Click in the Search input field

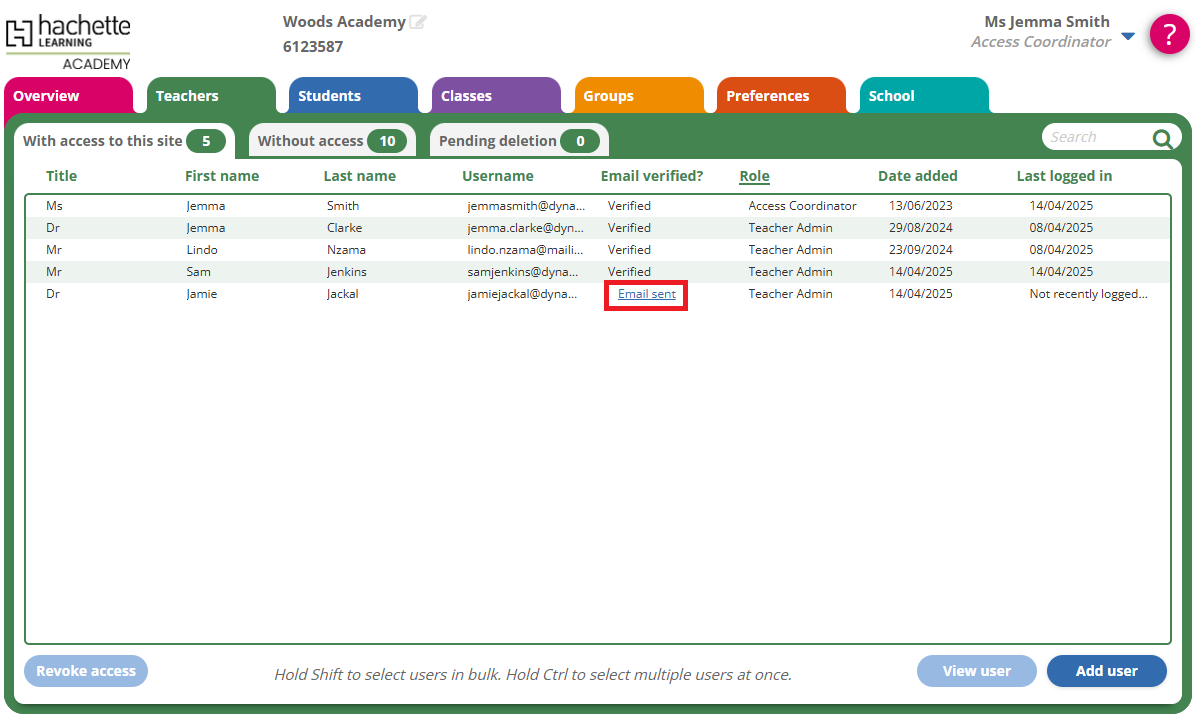(x=1095, y=137)
